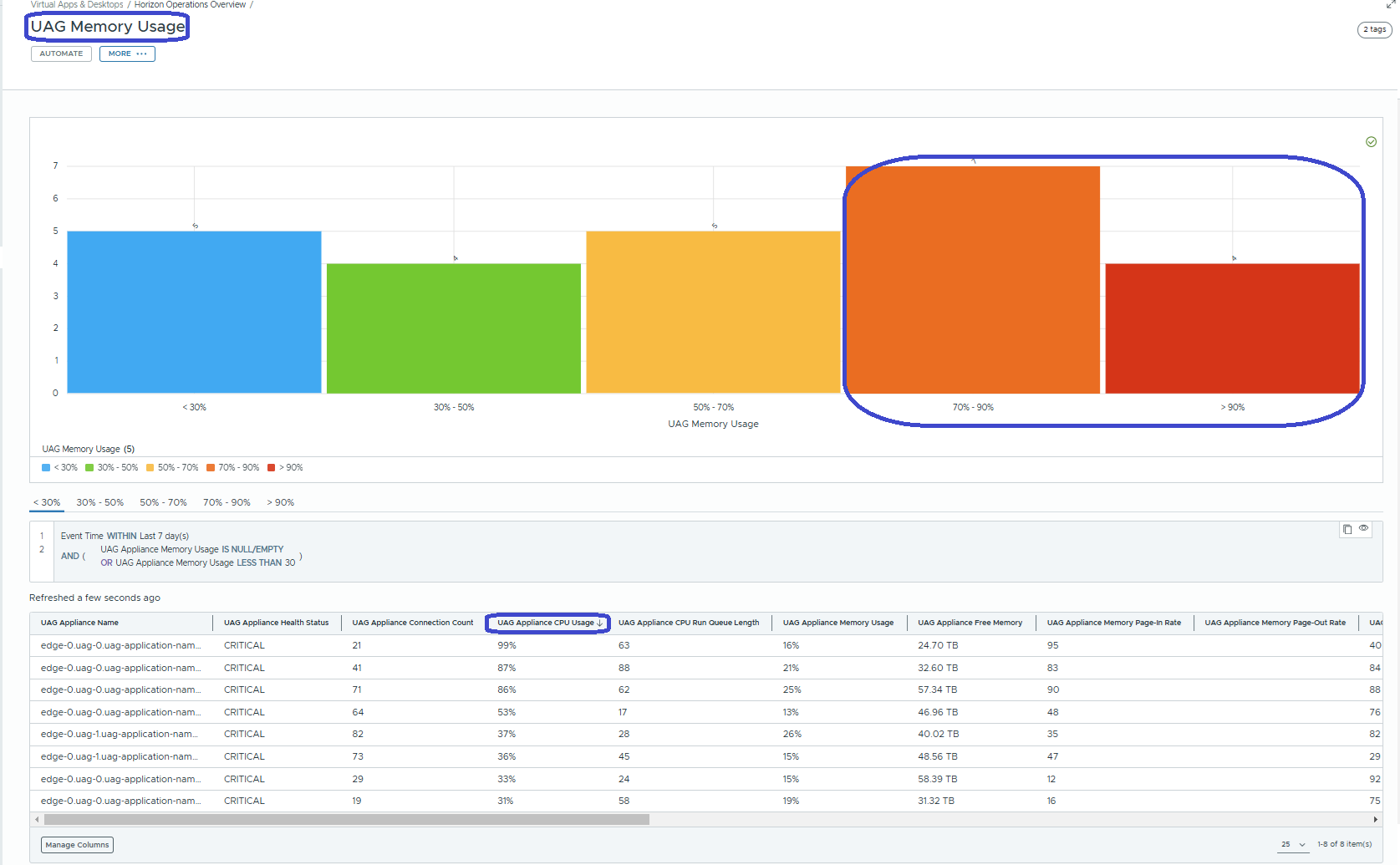1400x865 pixels.
Task: Sort by UAG Appliance Free Memory header
Action: coord(970,623)
